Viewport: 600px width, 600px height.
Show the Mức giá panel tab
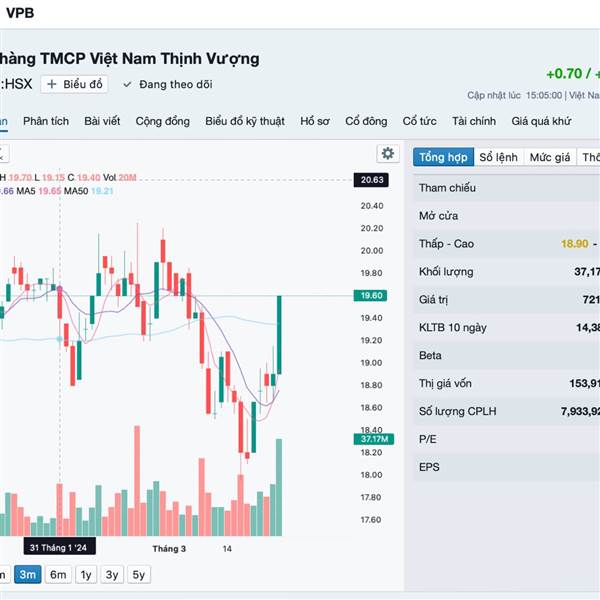(x=550, y=157)
